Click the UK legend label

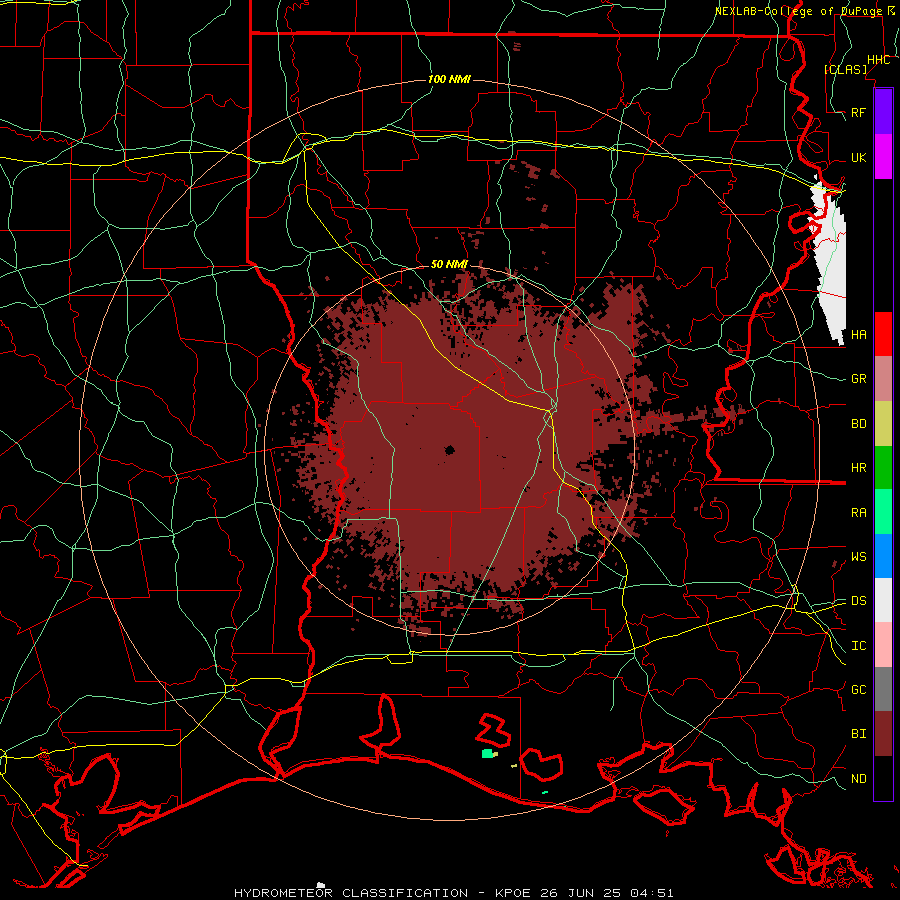pos(858,157)
